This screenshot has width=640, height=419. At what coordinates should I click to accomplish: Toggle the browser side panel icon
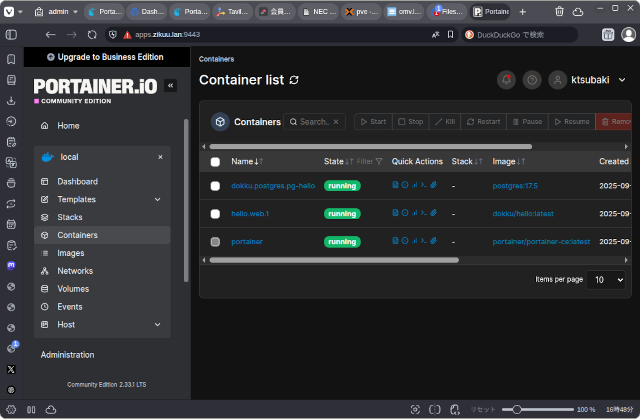pyautogui.click(x=11, y=35)
